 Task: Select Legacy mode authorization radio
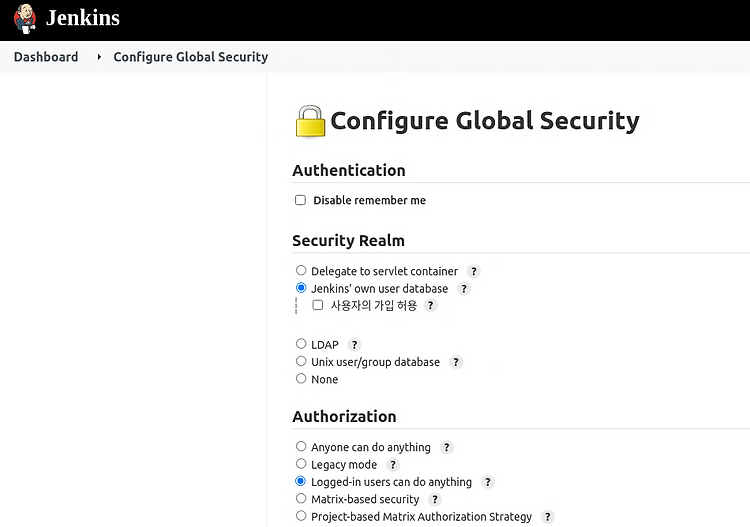pyautogui.click(x=301, y=463)
